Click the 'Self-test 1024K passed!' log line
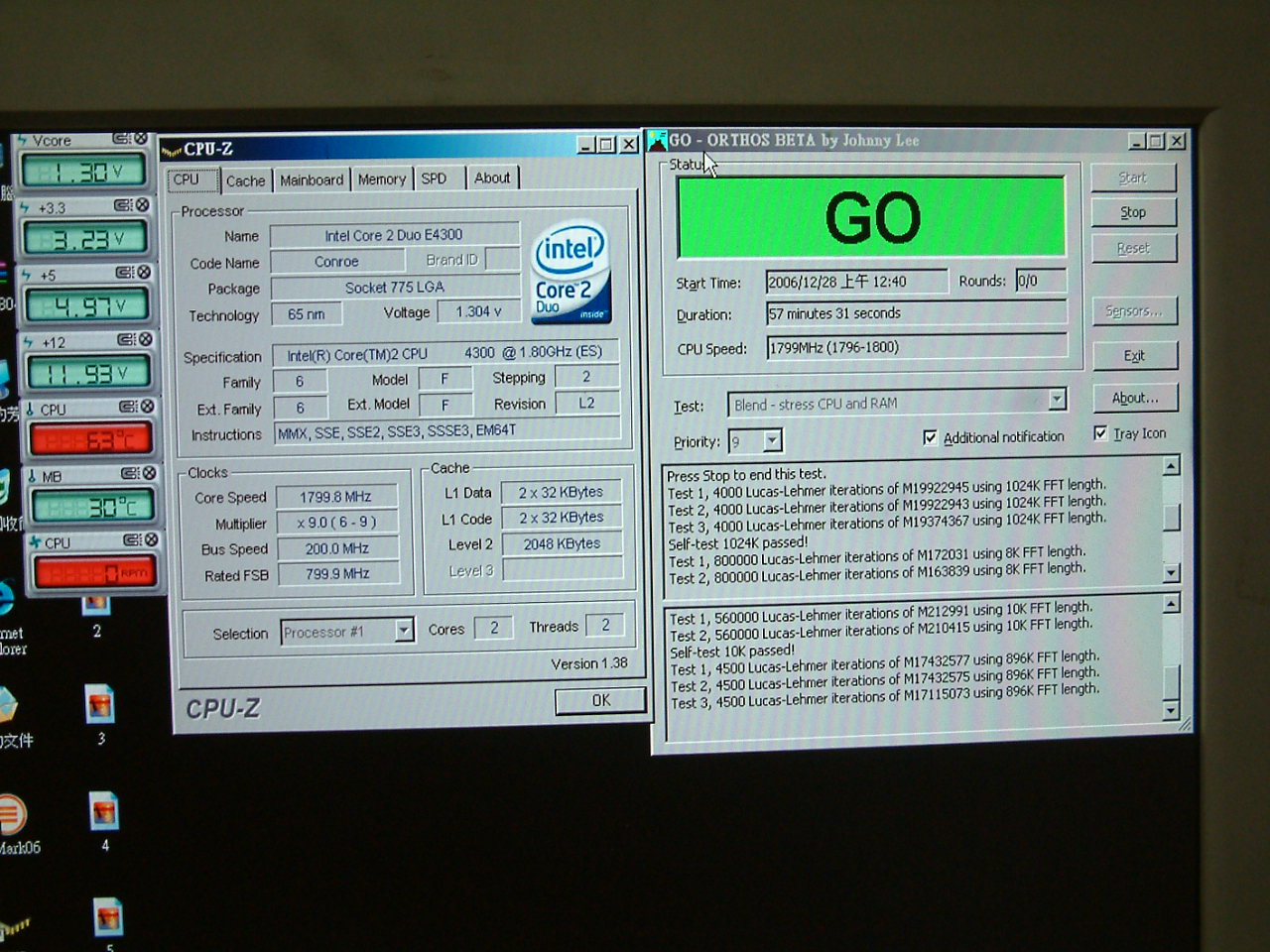1270x952 pixels. point(738,543)
